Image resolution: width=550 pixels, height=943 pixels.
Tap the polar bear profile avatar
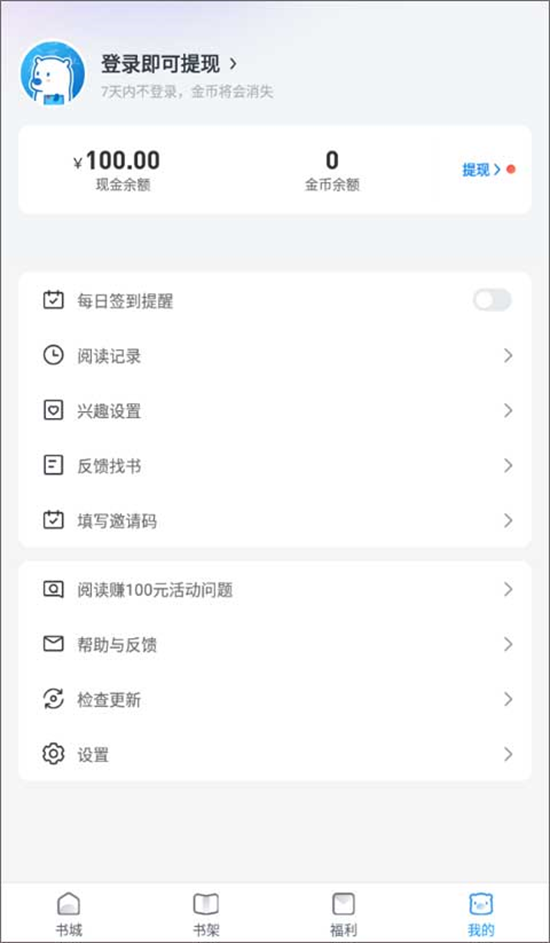tap(52, 73)
